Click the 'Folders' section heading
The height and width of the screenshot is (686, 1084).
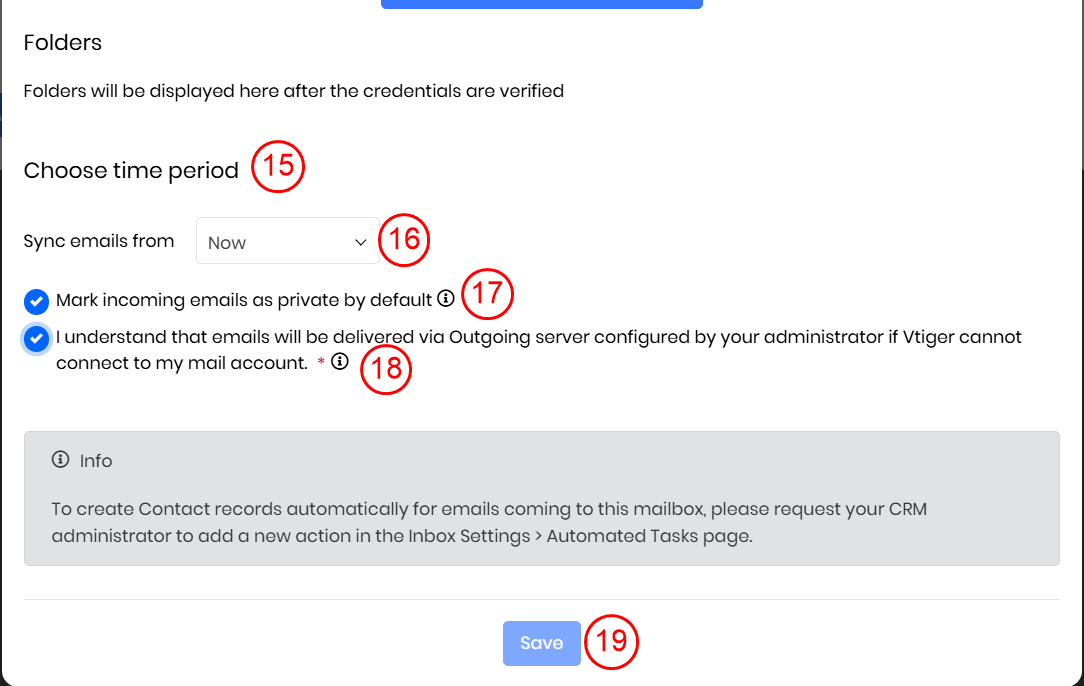tap(63, 43)
